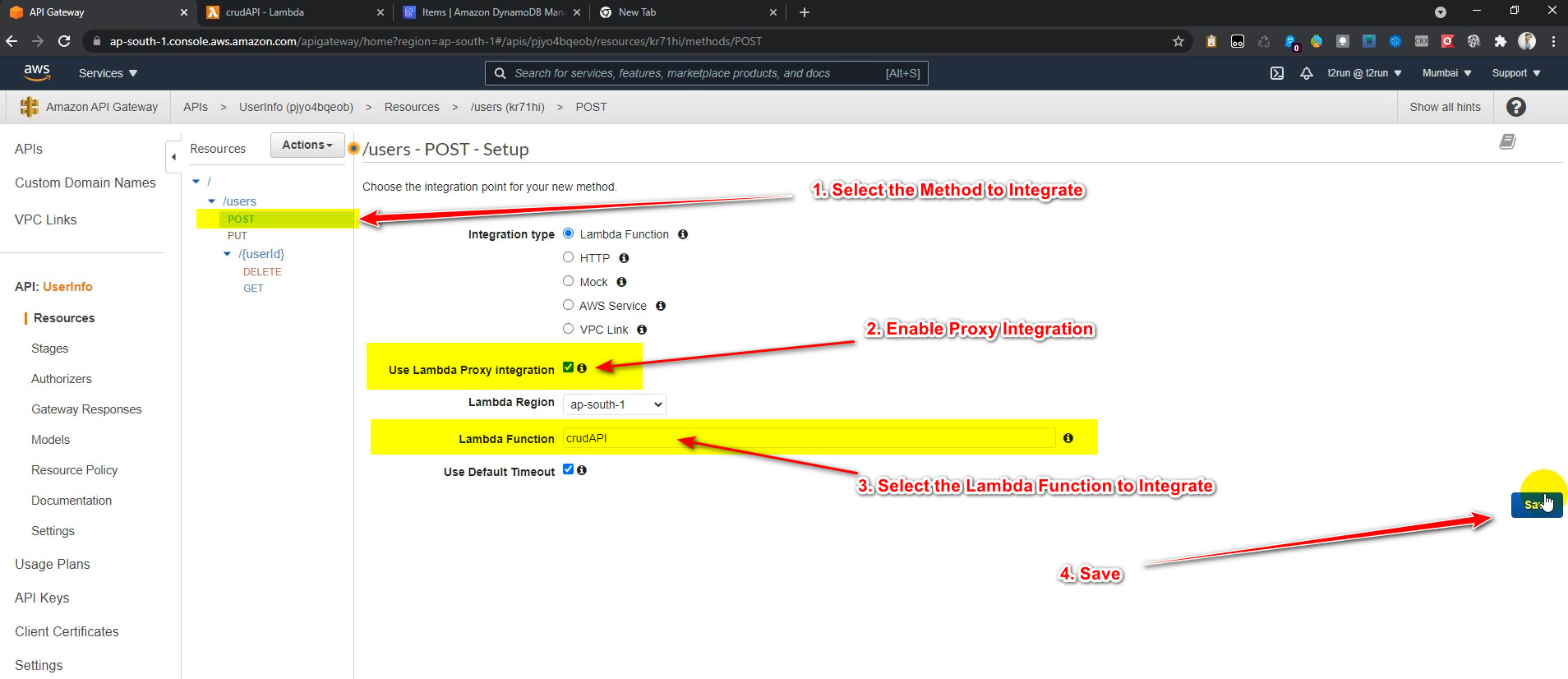Open the t2run account dropdown
1568x679 pixels.
click(1364, 73)
